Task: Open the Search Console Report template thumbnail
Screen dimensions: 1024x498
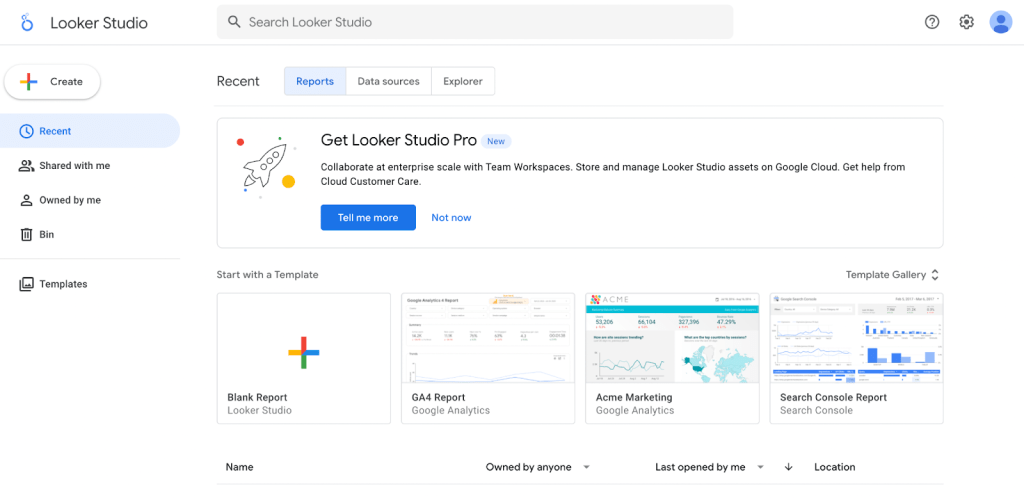Action: [856, 338]
